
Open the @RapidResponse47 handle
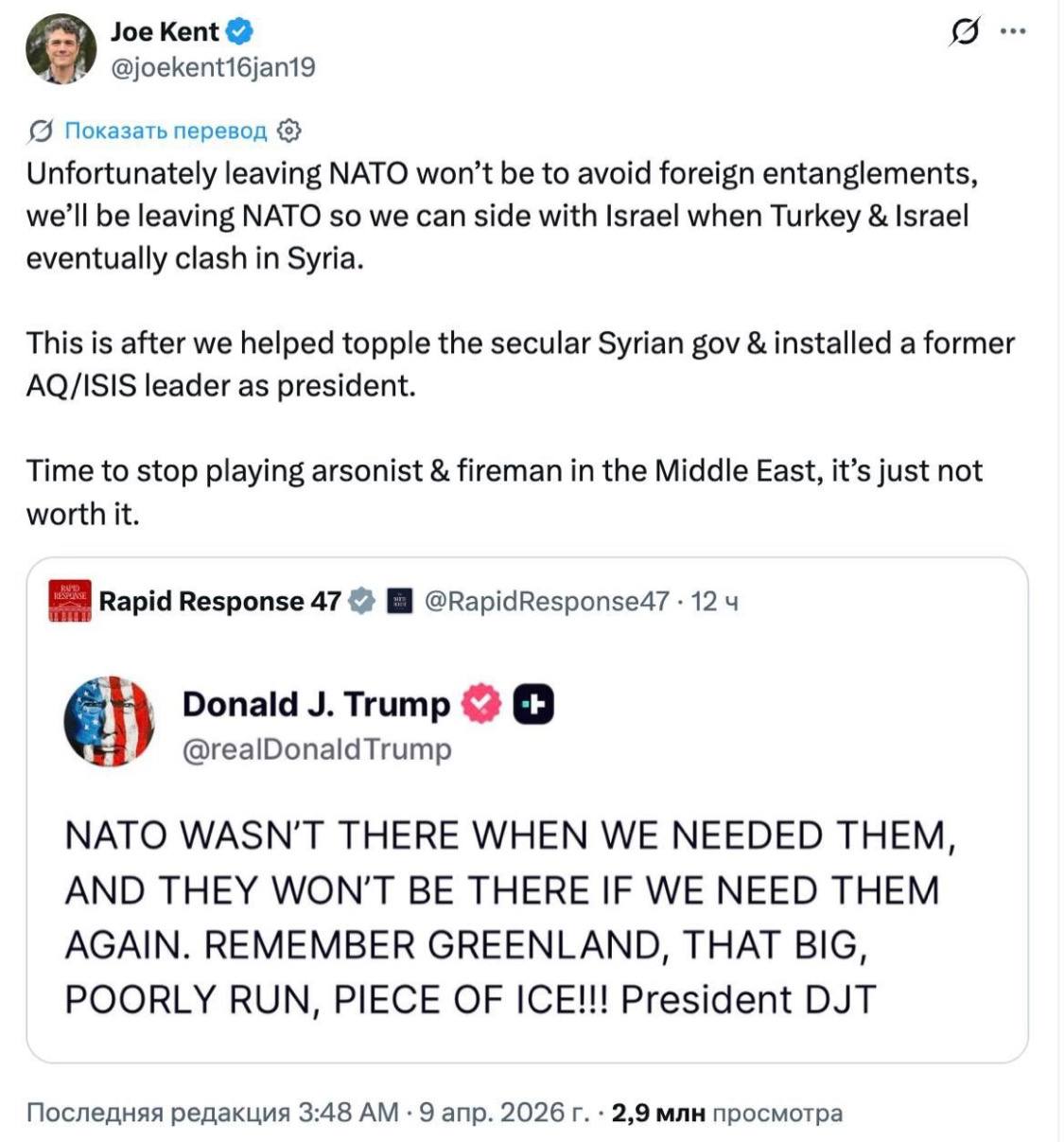[x=547, y=602]
